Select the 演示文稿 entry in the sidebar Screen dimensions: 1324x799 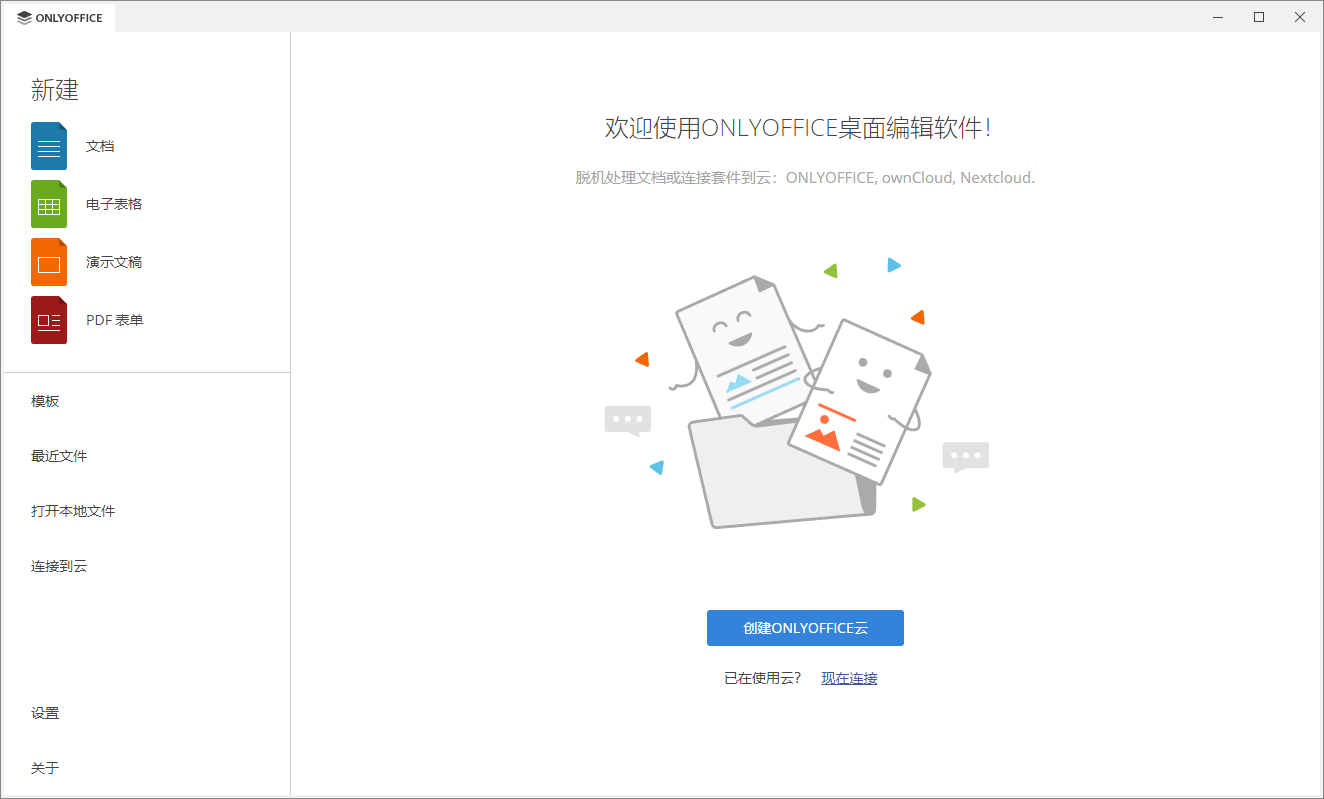(x=115, y=261)
